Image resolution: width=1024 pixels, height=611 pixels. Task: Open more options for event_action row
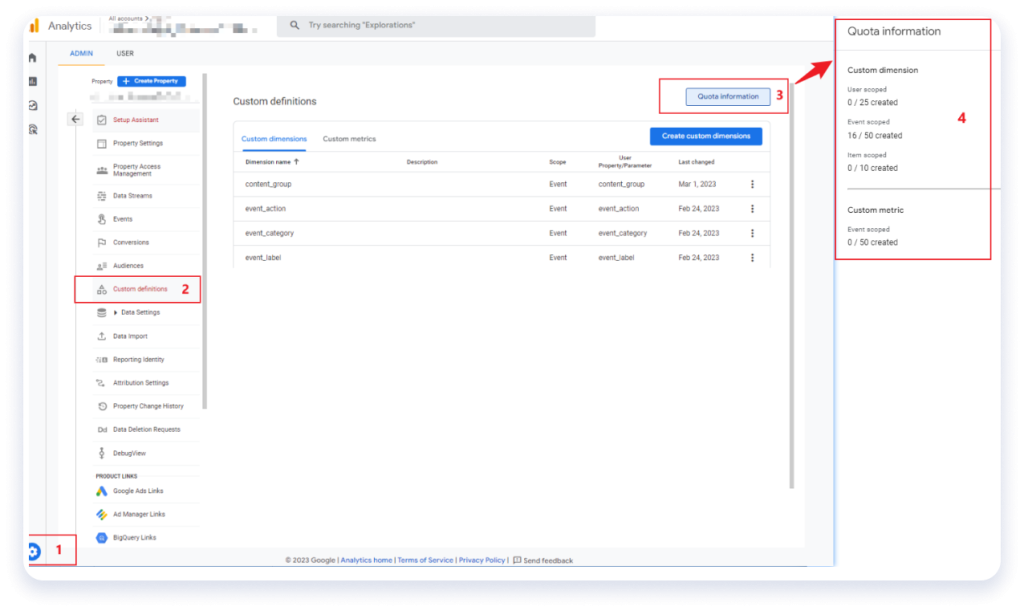tap(752, 209)
